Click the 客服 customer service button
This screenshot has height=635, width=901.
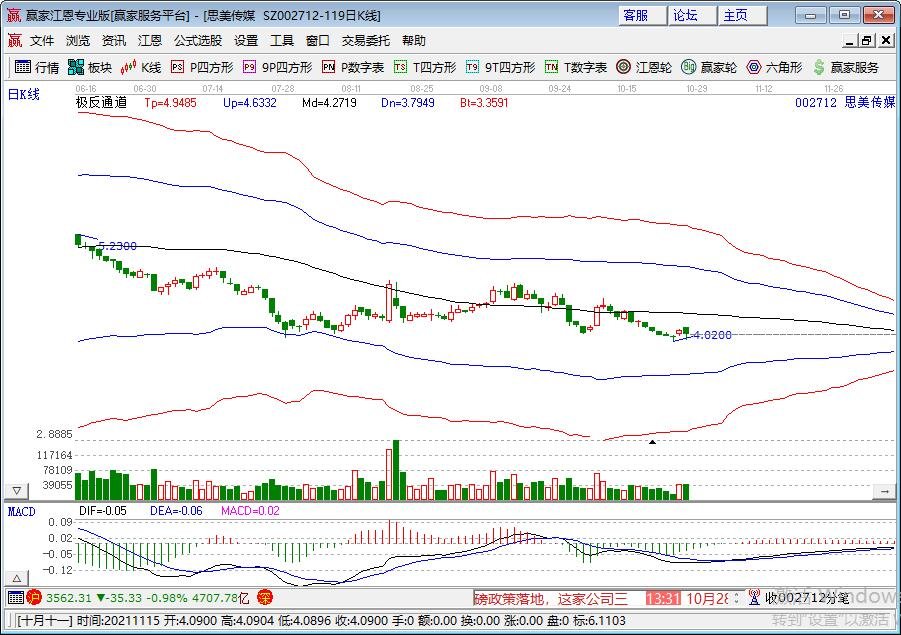tap(636, 15)
